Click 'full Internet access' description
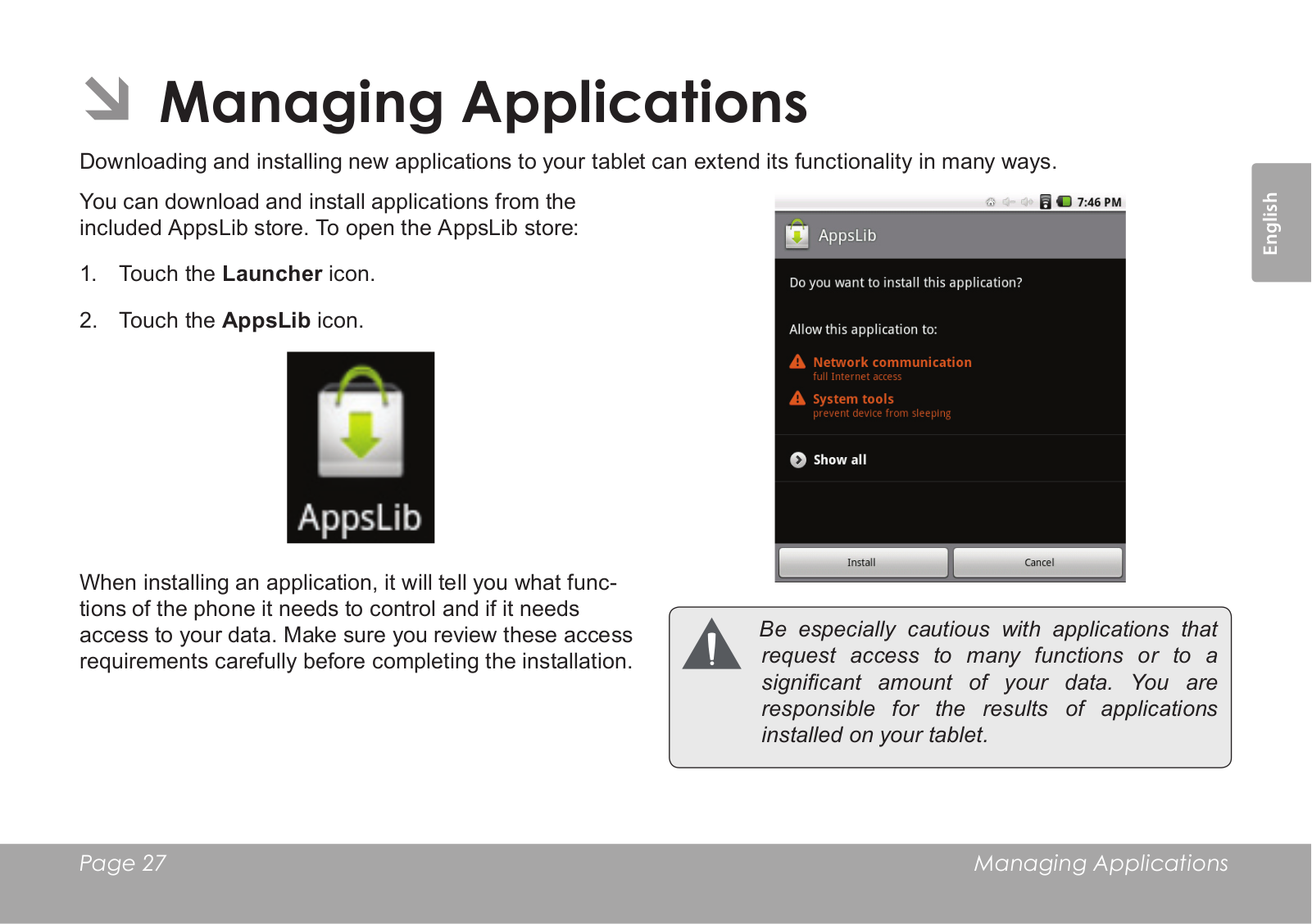Screen dimensions: 1312x924 tap(857, 377)
